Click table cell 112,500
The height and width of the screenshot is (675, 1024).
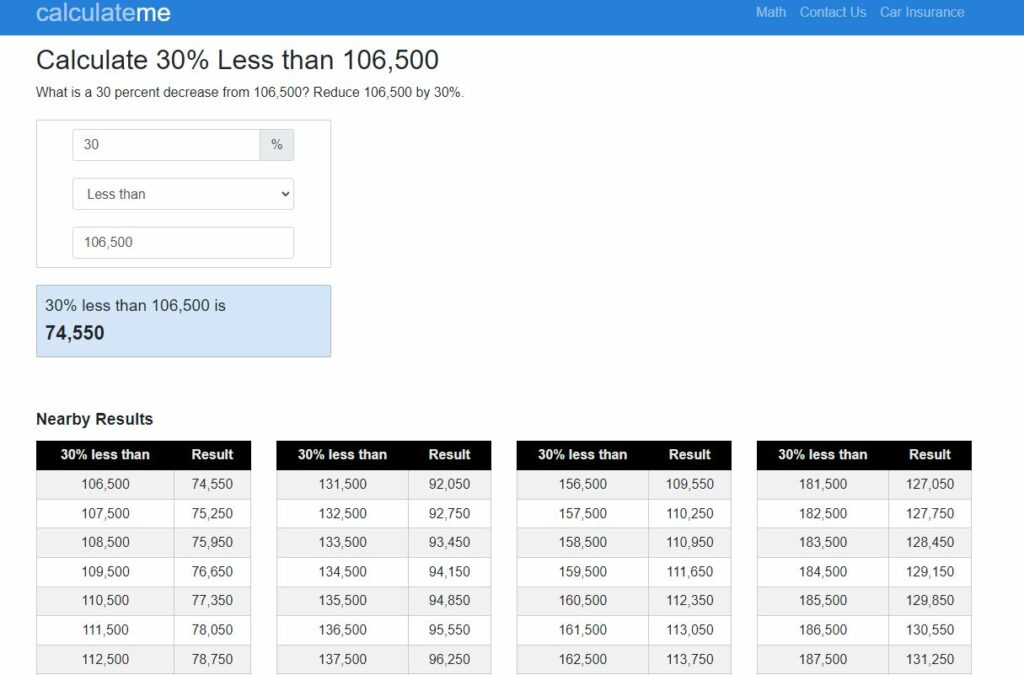[x=105, y=659]
